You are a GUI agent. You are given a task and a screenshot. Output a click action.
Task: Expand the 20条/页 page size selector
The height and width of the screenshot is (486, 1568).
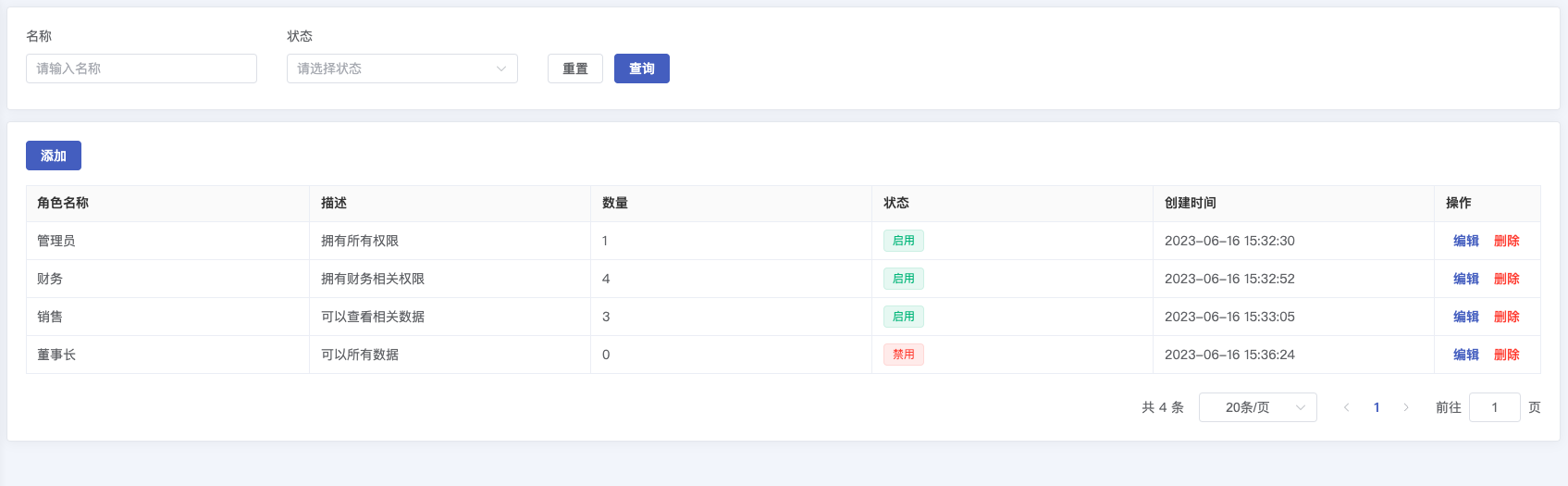(1257, 407)
